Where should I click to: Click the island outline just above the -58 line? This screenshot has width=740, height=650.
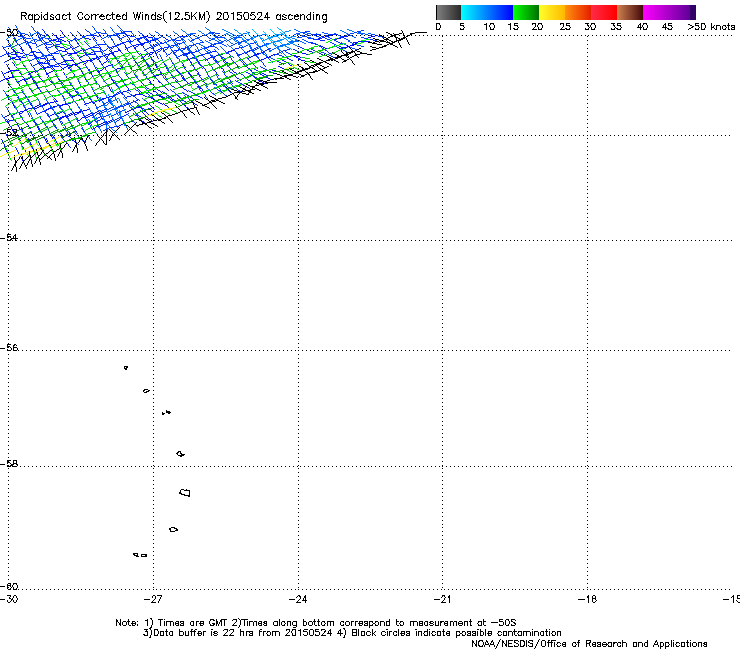click(x=180, y=454)
